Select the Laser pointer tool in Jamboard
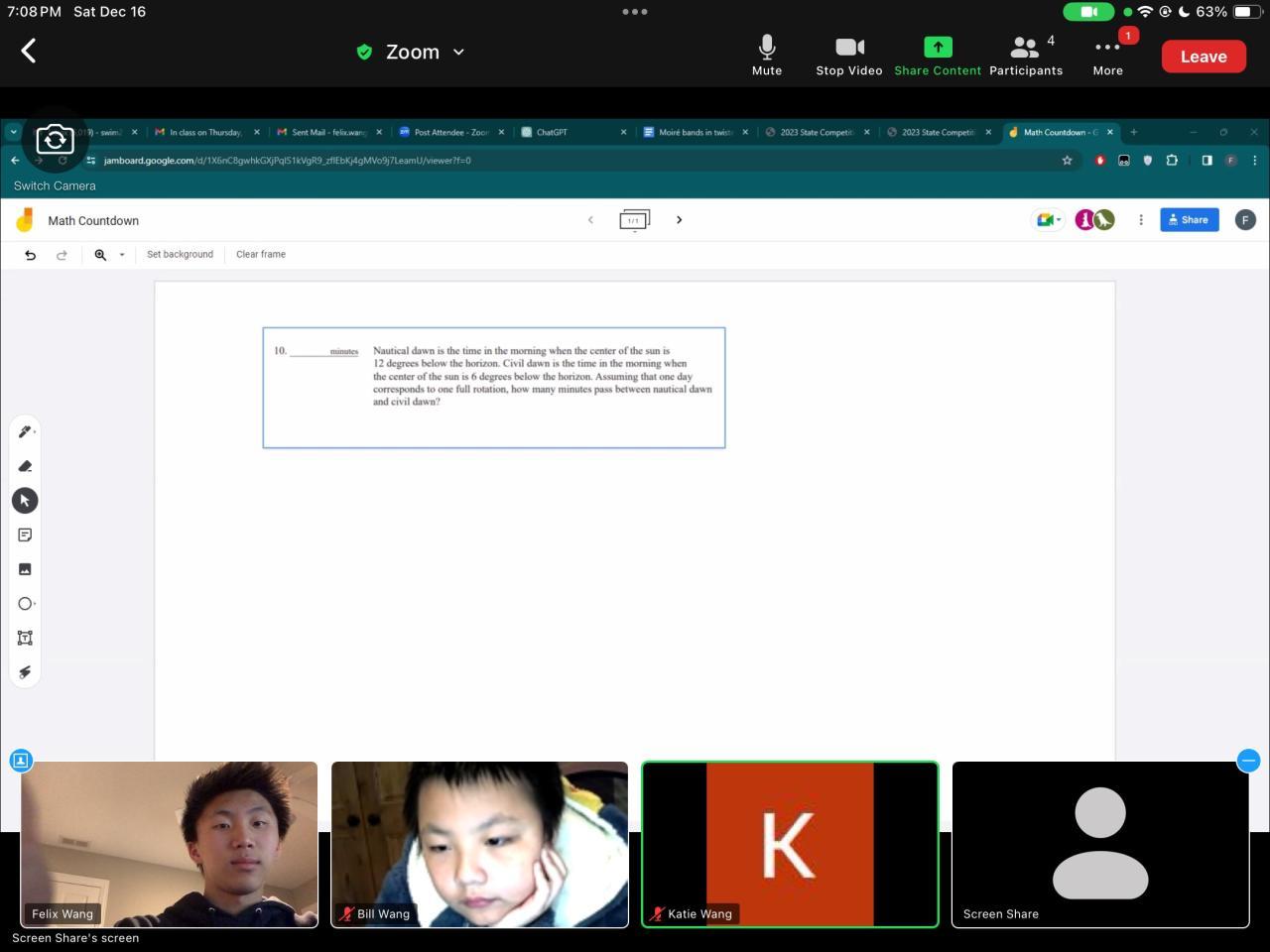 pyautogui.click(x=25, y=672)
